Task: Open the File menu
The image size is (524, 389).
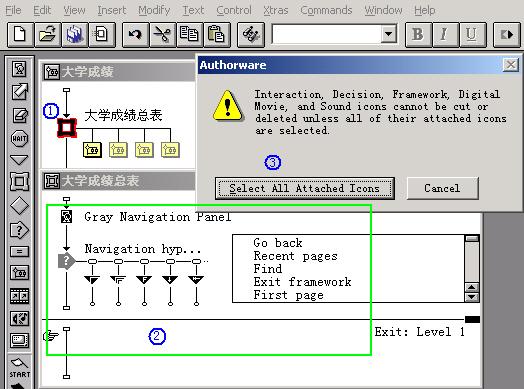Action: (x=13, y=10)
